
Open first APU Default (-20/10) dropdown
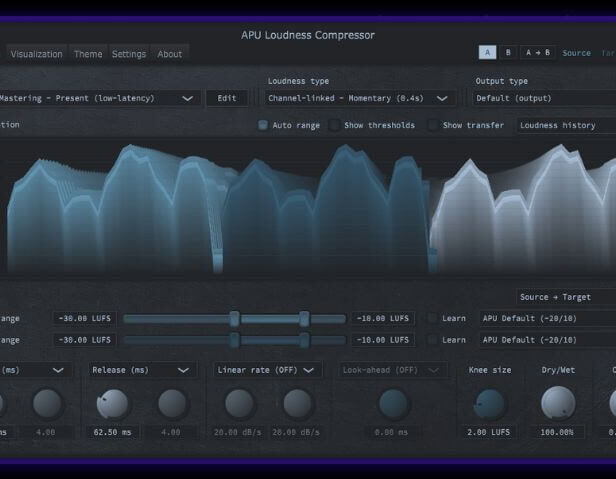[548, 318]
